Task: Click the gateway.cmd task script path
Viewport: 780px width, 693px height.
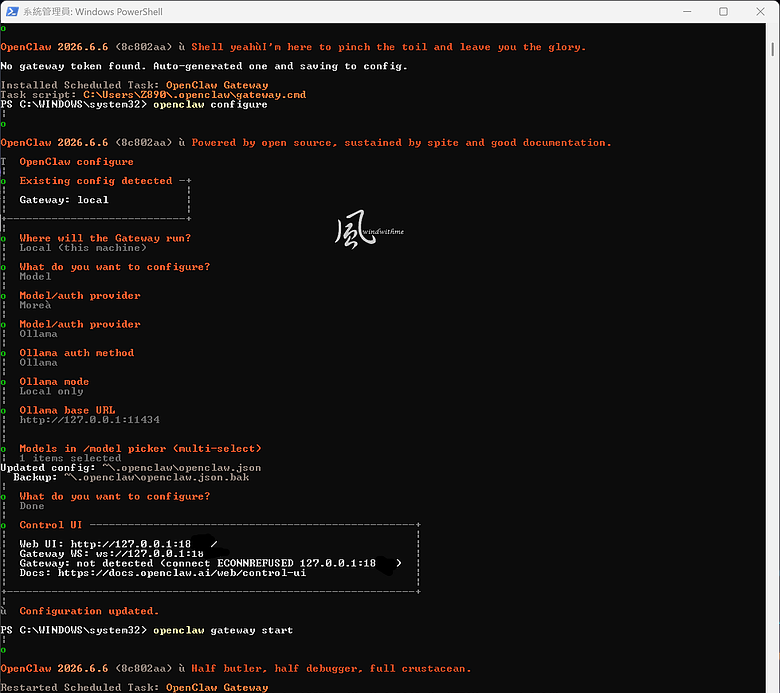Action: pyautogui.click(x=195, y=95)
